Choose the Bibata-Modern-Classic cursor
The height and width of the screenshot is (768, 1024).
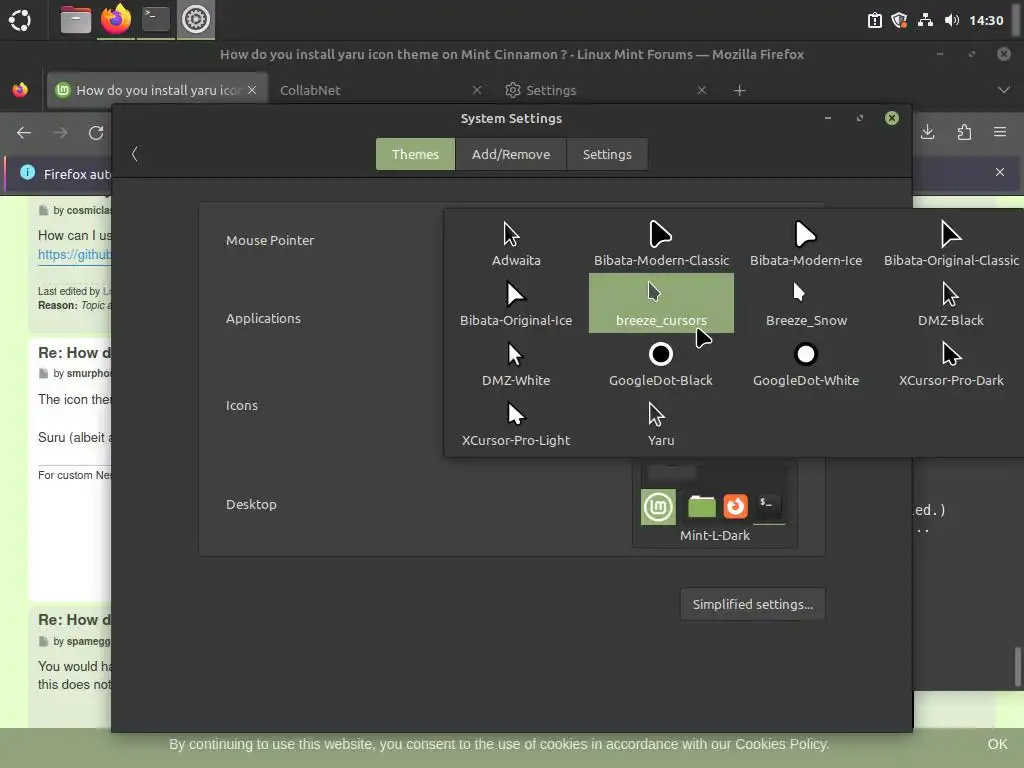point(661,244)
